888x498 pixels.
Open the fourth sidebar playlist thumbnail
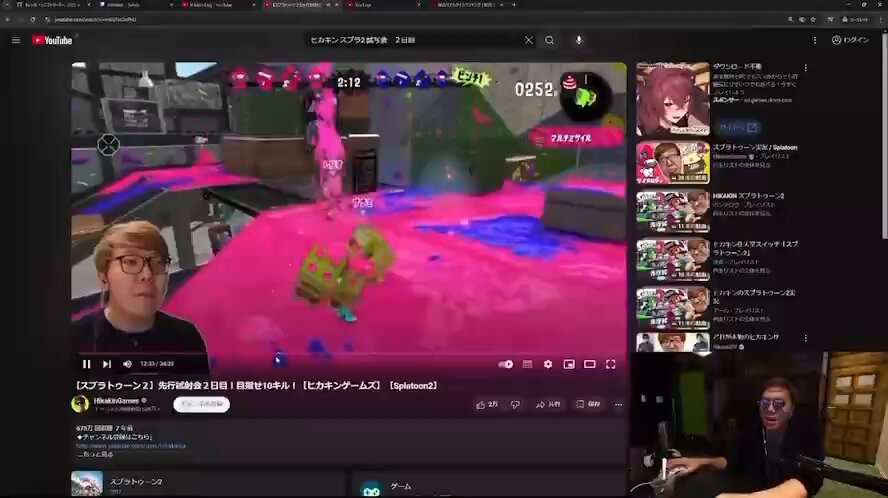coord(673,260)
